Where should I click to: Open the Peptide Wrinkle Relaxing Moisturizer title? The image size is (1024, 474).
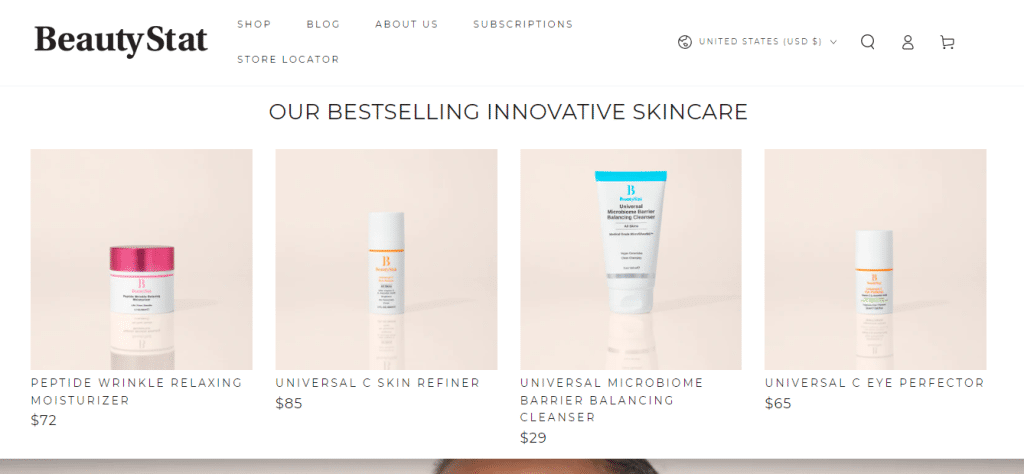[136, 391]
